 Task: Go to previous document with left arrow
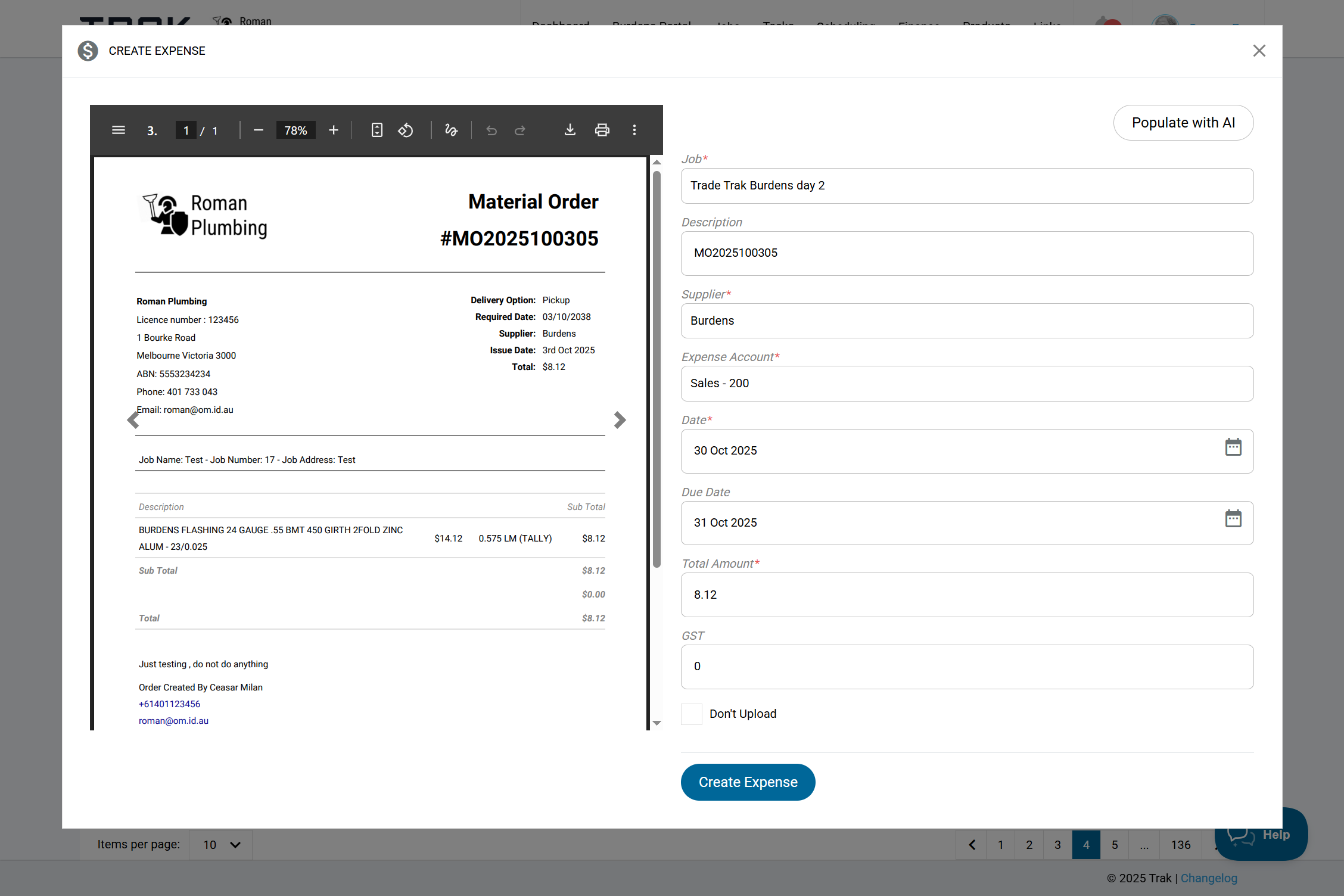[133, 420]
